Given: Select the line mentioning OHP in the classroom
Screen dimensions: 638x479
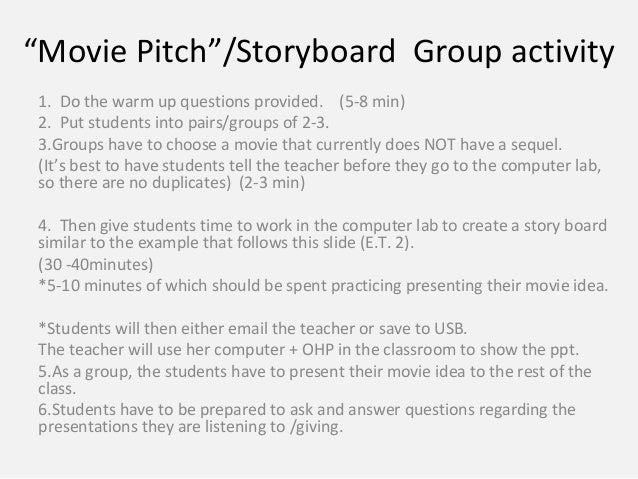Looking at the screenshot, I should tap(308, 350).
